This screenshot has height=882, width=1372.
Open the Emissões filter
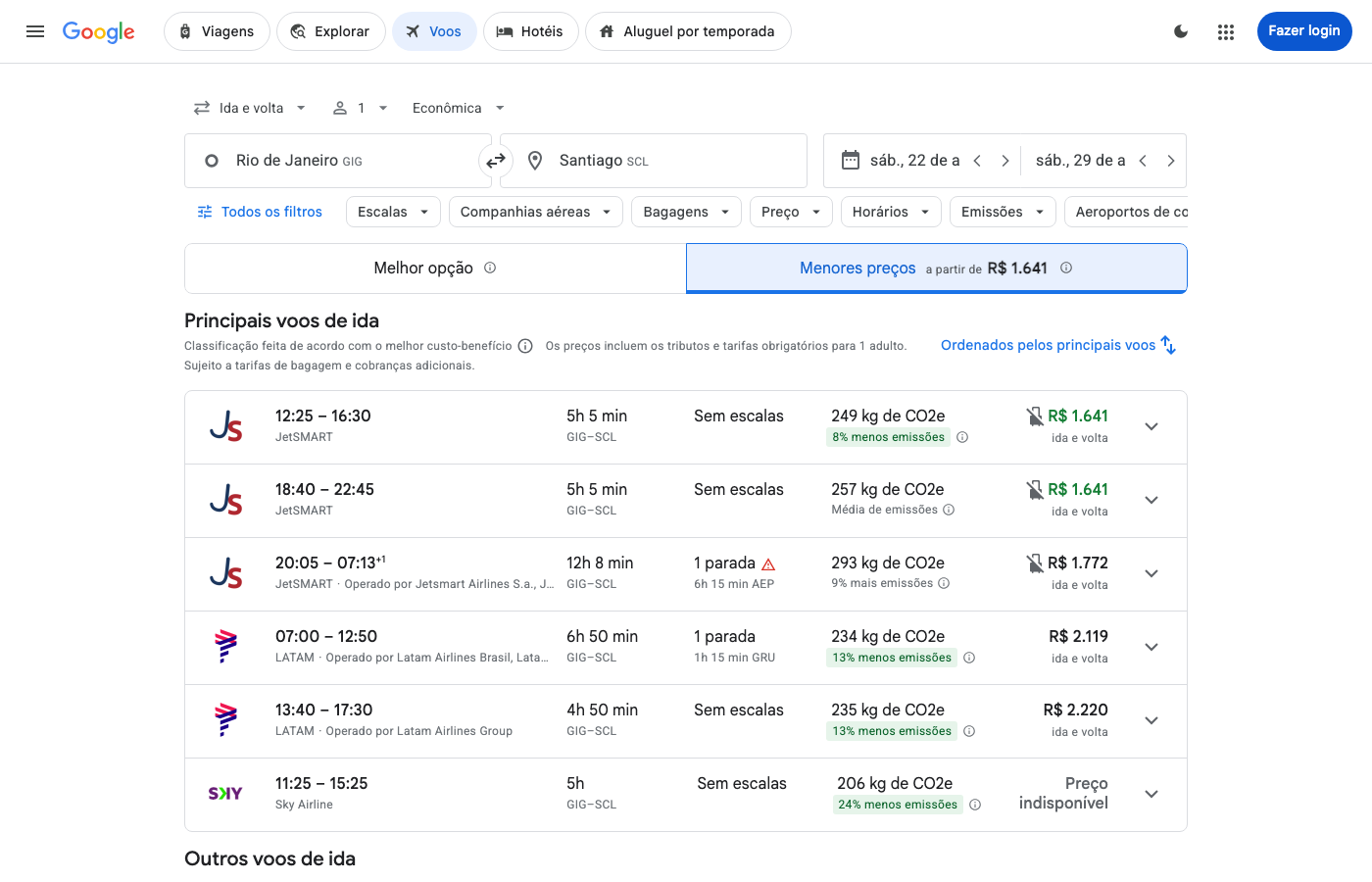pyautogui.click(x=1003, y=212)
